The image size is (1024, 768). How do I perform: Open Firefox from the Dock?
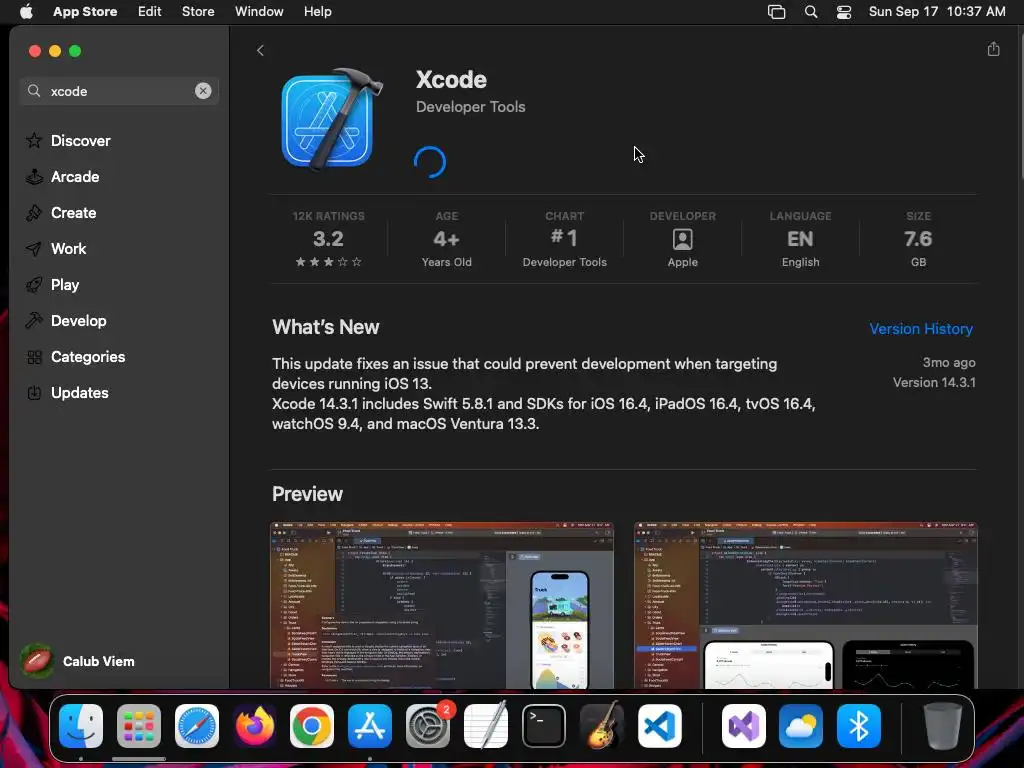[254, 726]
